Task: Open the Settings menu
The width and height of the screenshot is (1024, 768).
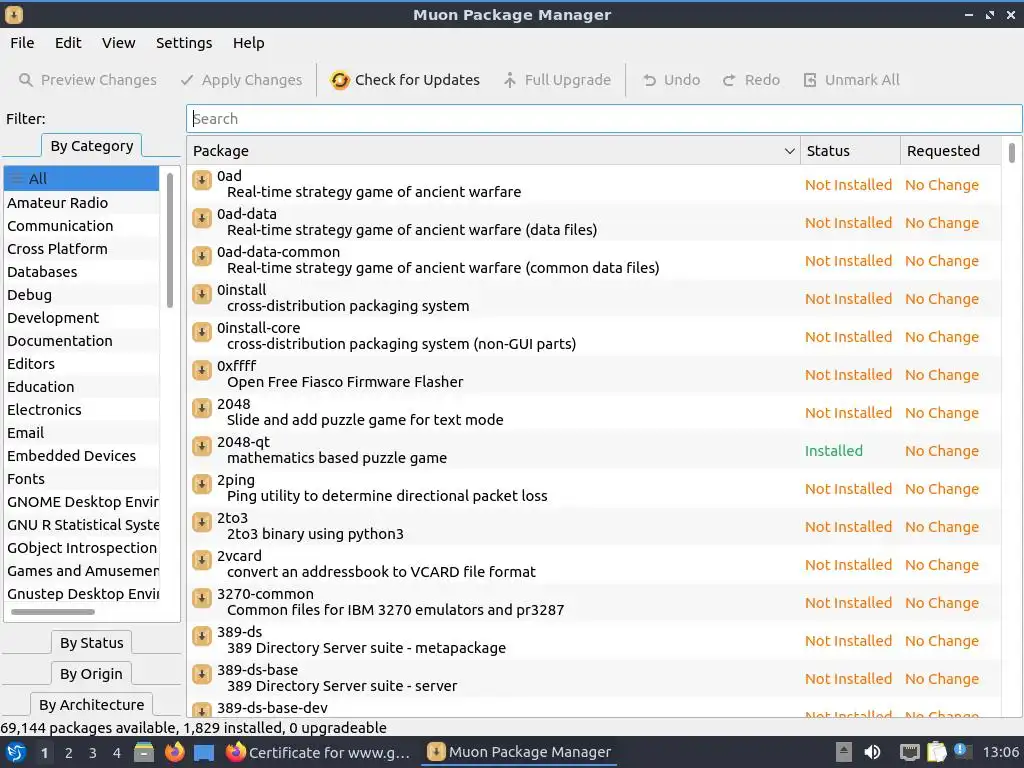Action: tap(184, 42)
